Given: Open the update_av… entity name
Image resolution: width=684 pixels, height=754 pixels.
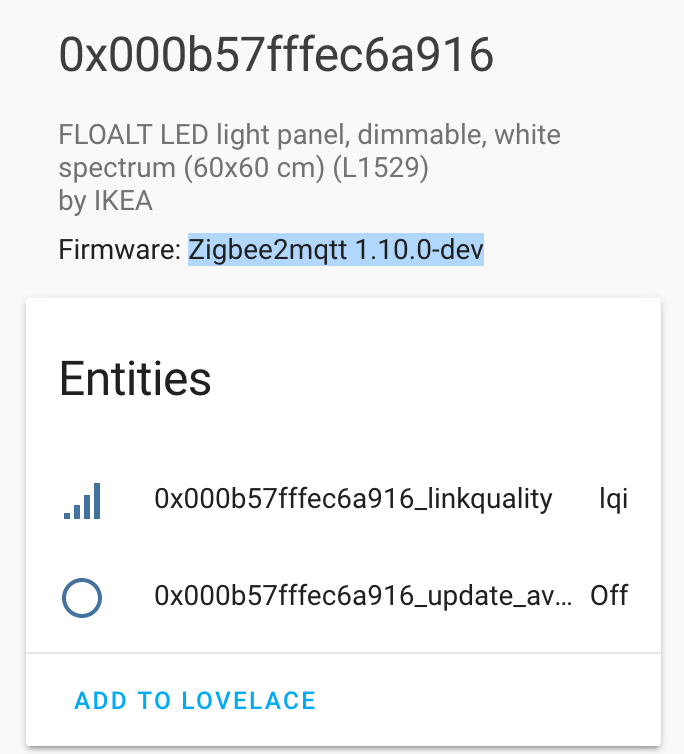Looking at the screenshot, I should [x=364, y=596].
